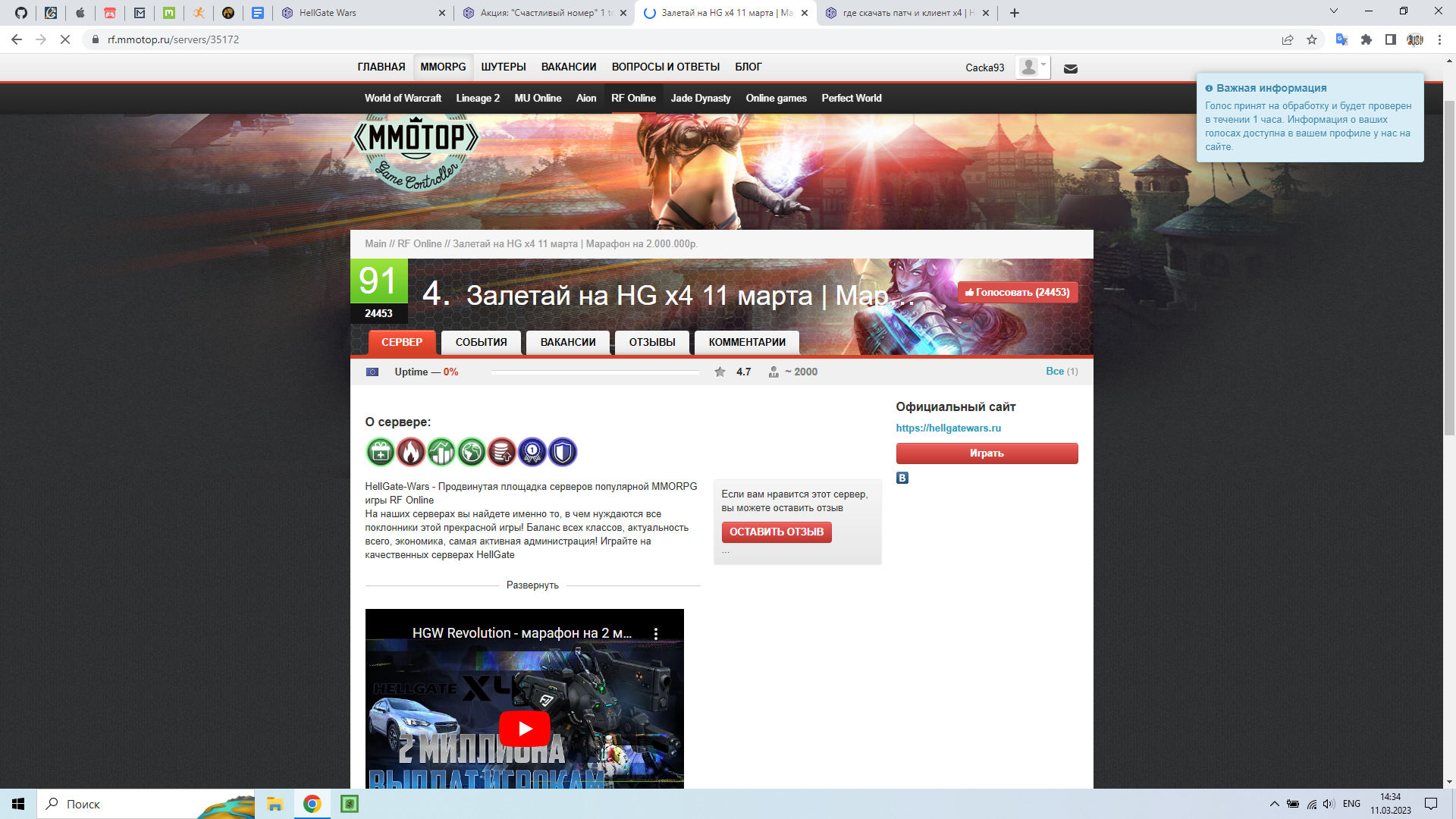The height and width of the screenshot is (819, 1456).
Task: Click the blue shield server feature icon
Action: click(563, 453)
